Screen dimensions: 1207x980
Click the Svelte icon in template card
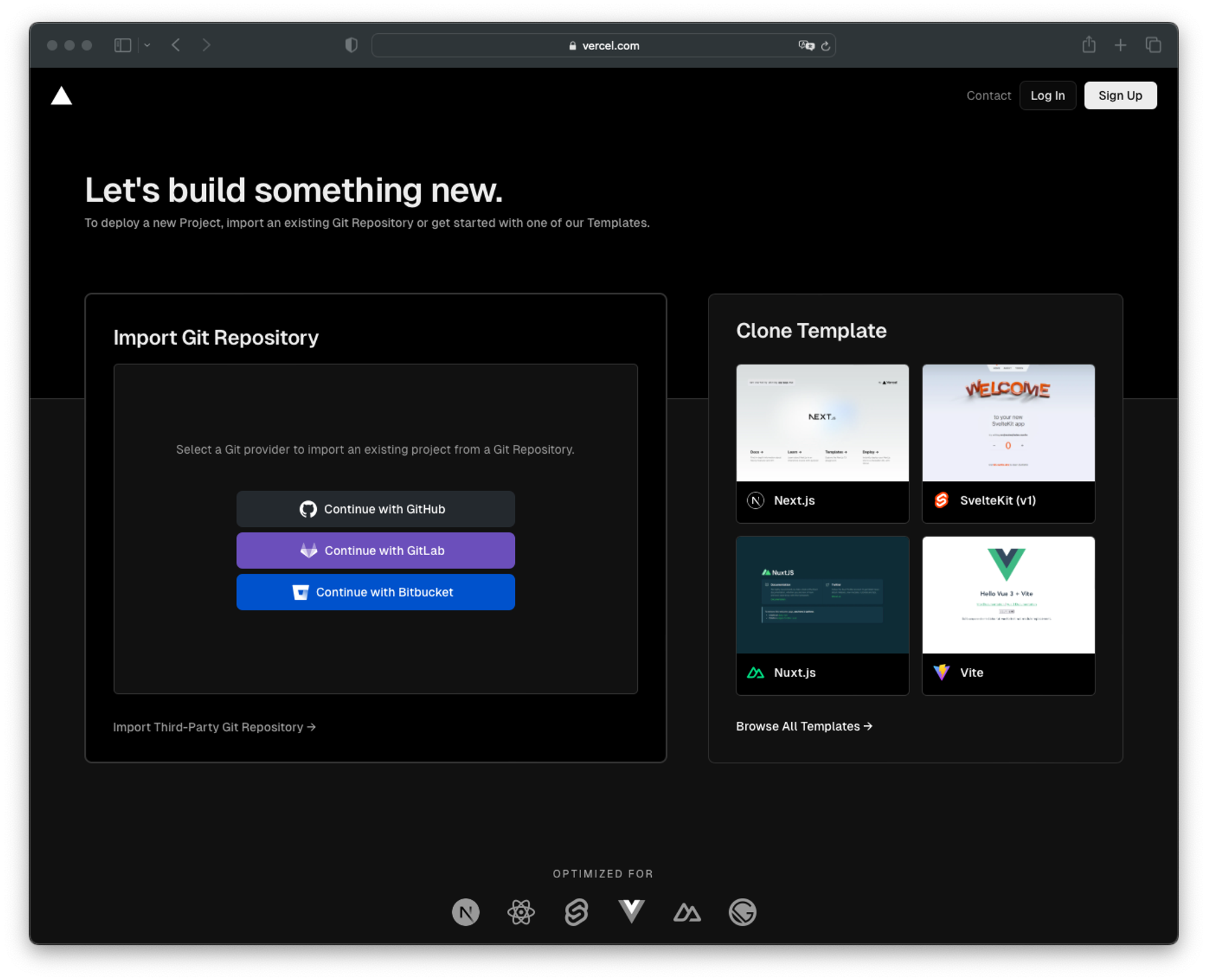[x=941, y=500]
